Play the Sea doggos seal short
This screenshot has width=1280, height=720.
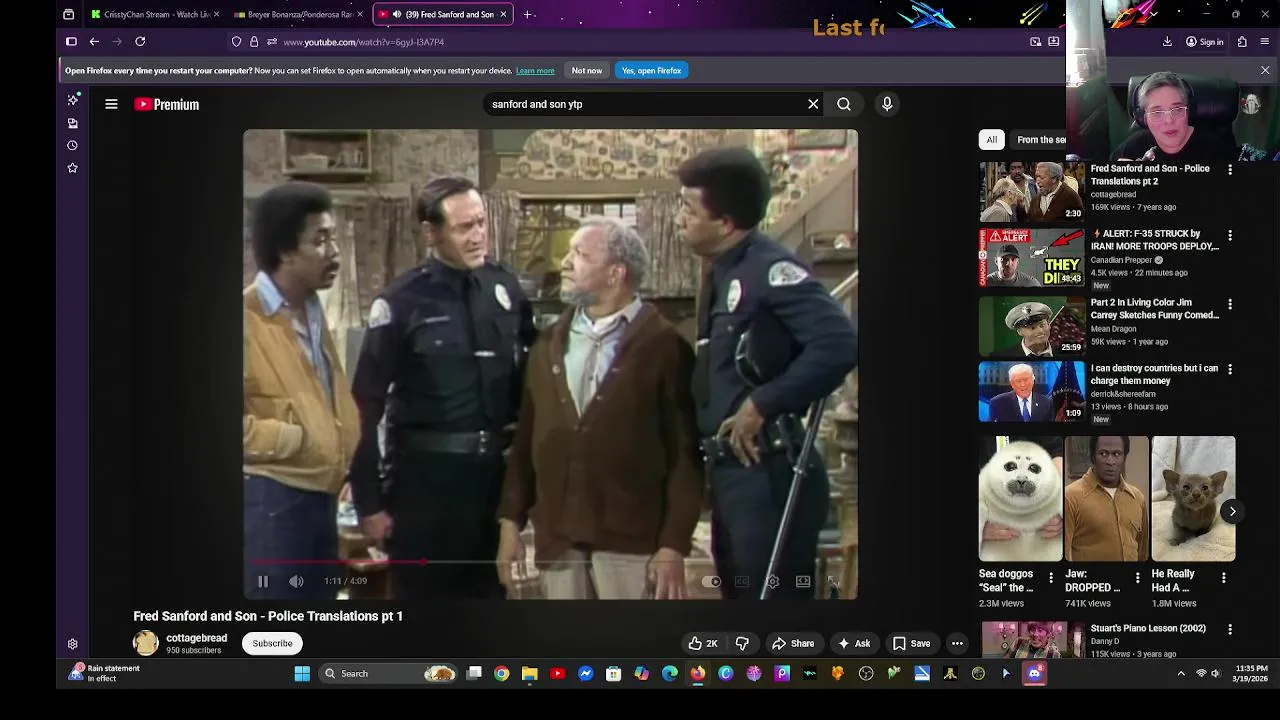pos(1020,499)
